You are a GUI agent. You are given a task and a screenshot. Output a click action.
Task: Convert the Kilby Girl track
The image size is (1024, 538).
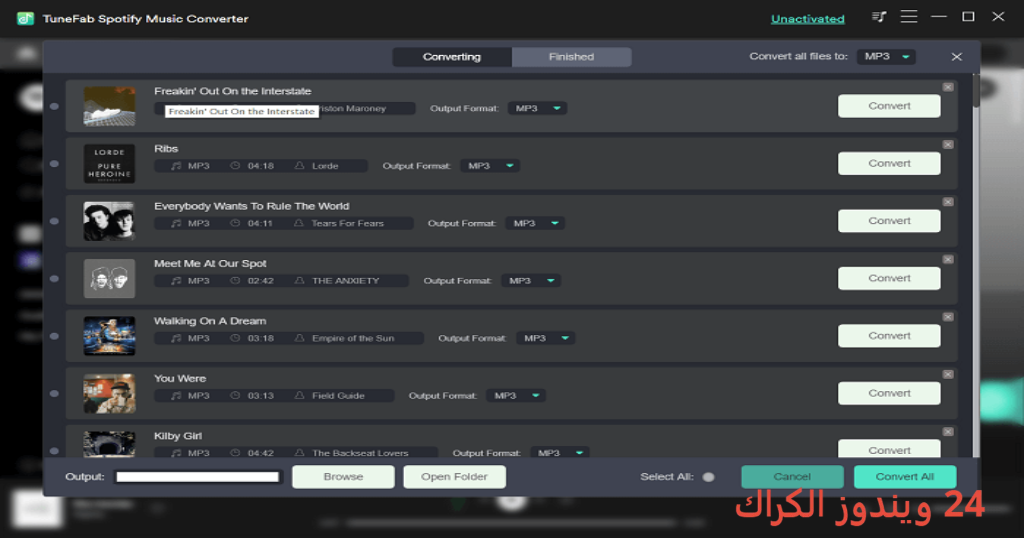coord(889,449)
